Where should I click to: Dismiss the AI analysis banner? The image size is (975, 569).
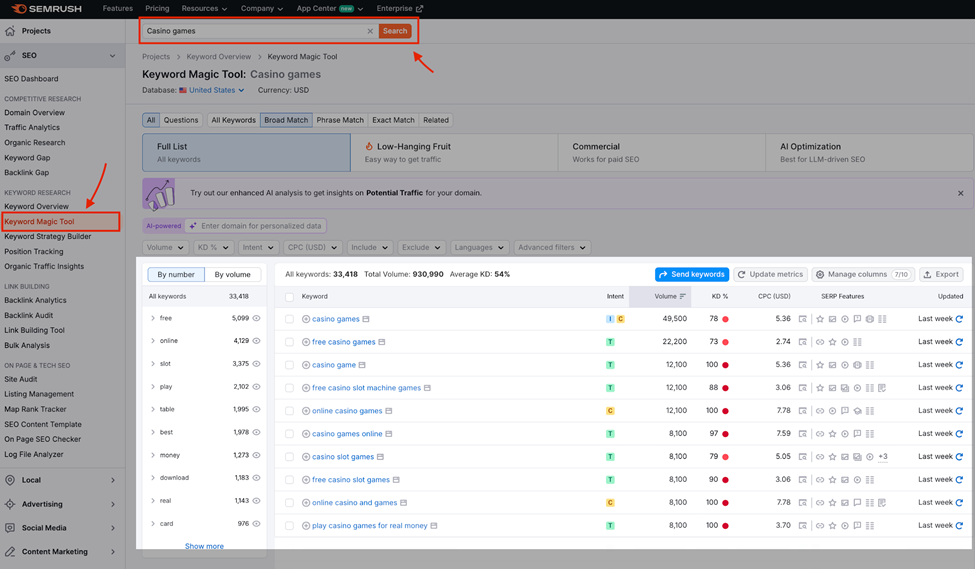click(x=961, y=193)
